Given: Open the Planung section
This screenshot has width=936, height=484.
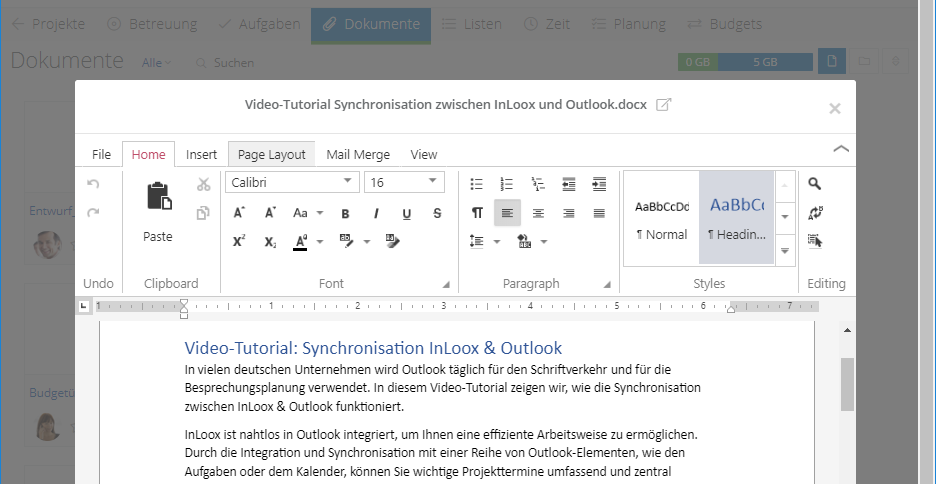Looking at the screenshot, I should coord(628,24).
